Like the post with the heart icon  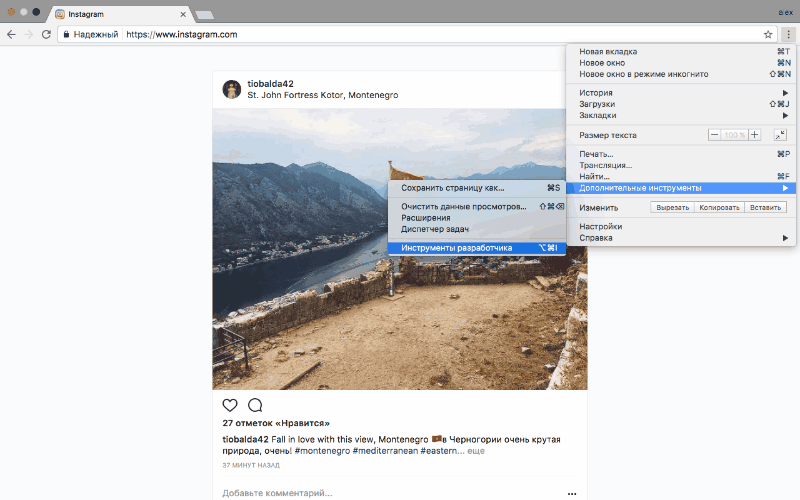coord(230,405)
